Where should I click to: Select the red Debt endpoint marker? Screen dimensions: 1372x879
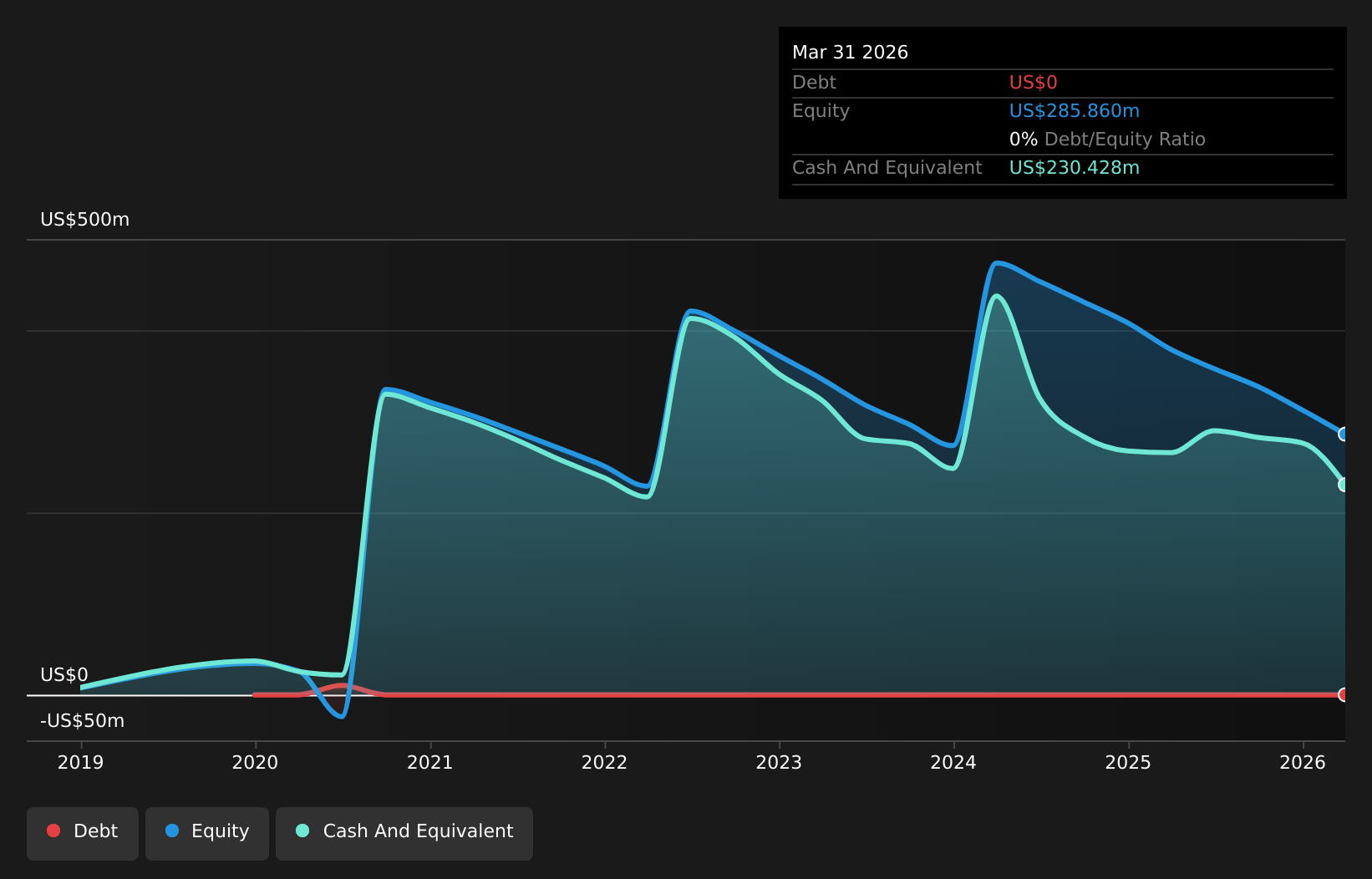point(1344,694)
